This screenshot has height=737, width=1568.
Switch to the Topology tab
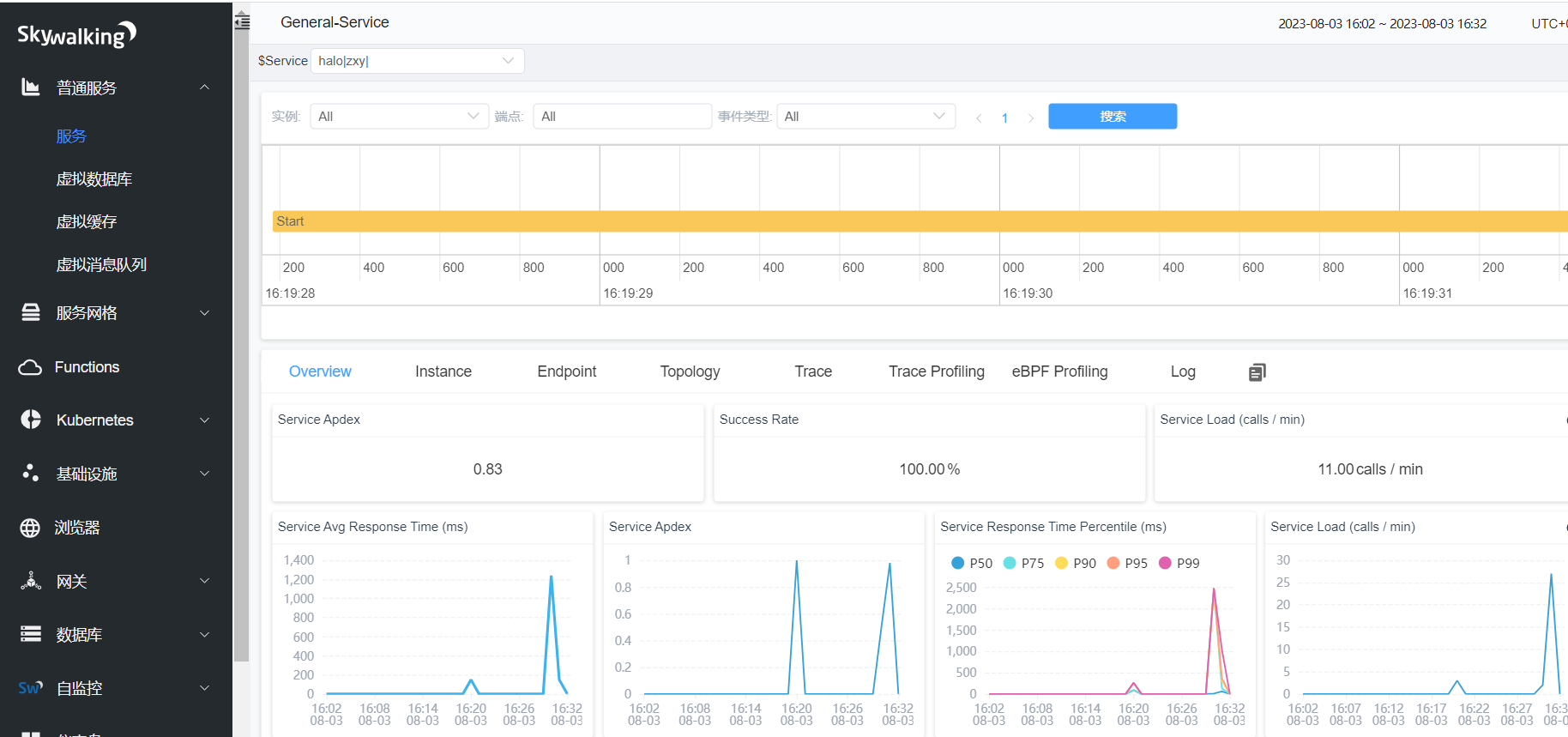click(691, 372)
